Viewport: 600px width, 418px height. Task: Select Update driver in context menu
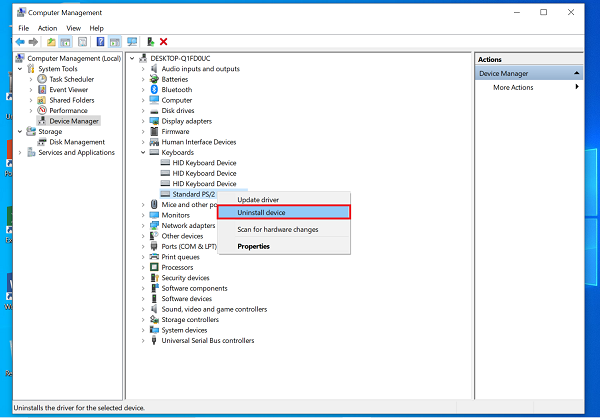coord(257,200)
